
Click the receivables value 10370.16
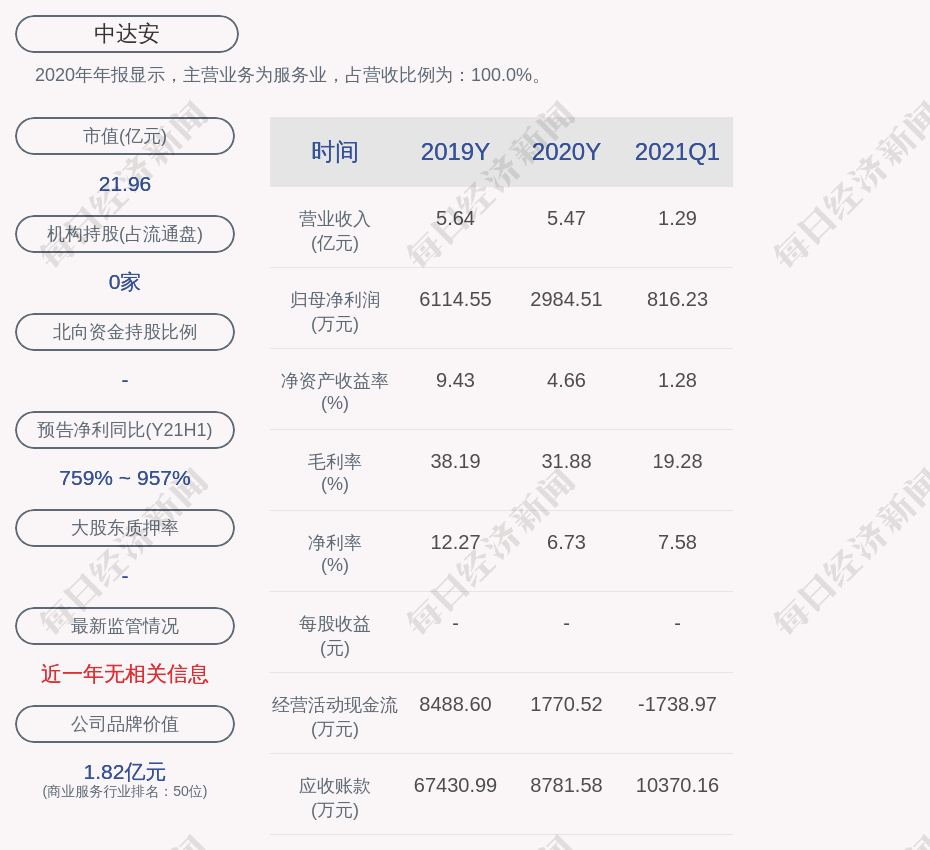pos(677,785)
